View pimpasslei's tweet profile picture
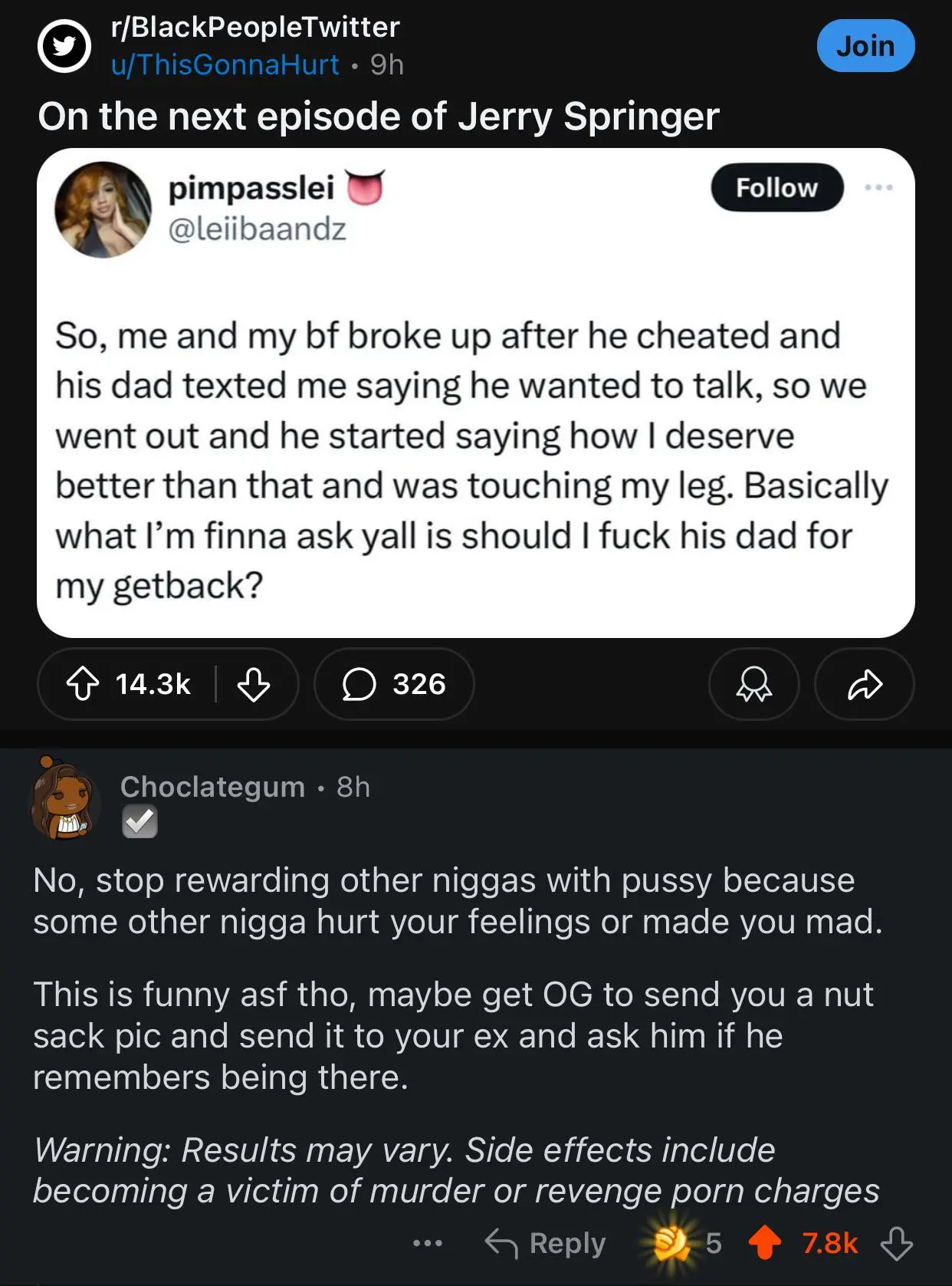Screen dimensions: 952x1286 click(x=103, y=209)
